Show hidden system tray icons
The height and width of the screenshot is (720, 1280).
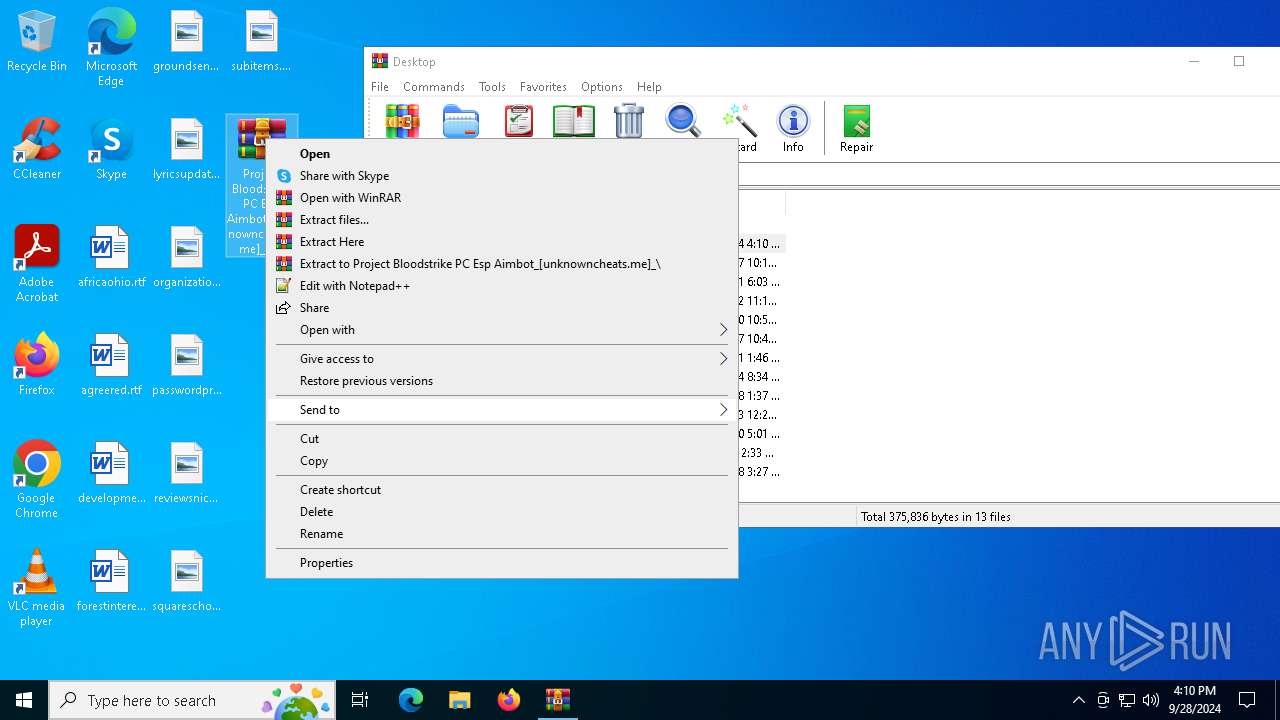[1078, 700]
